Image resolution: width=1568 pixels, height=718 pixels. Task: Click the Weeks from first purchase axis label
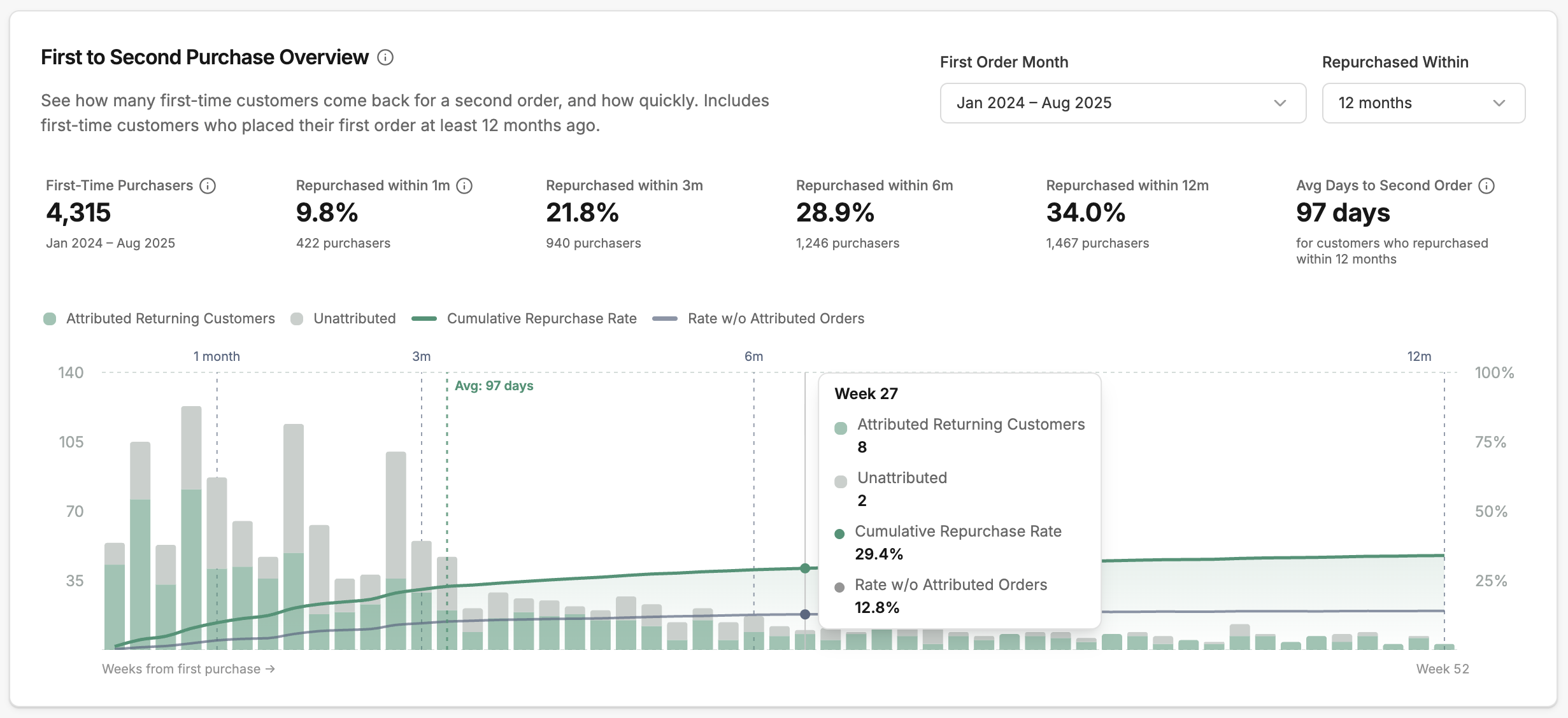point(189,669)
